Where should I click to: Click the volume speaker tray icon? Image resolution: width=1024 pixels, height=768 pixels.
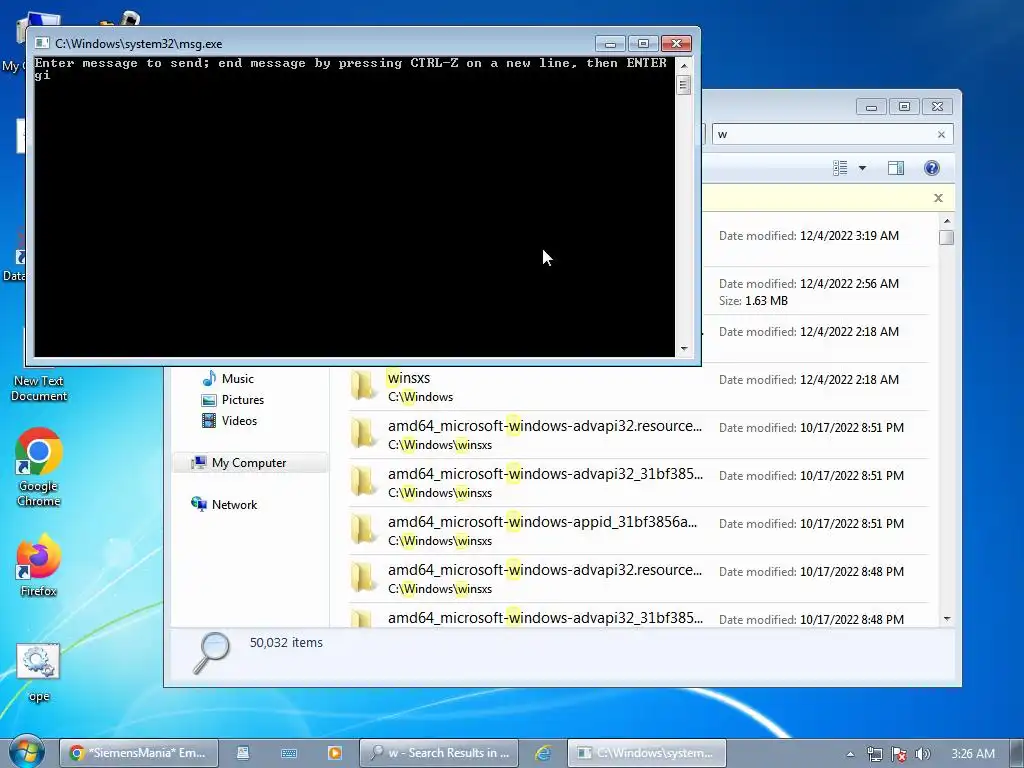(922, 754)
